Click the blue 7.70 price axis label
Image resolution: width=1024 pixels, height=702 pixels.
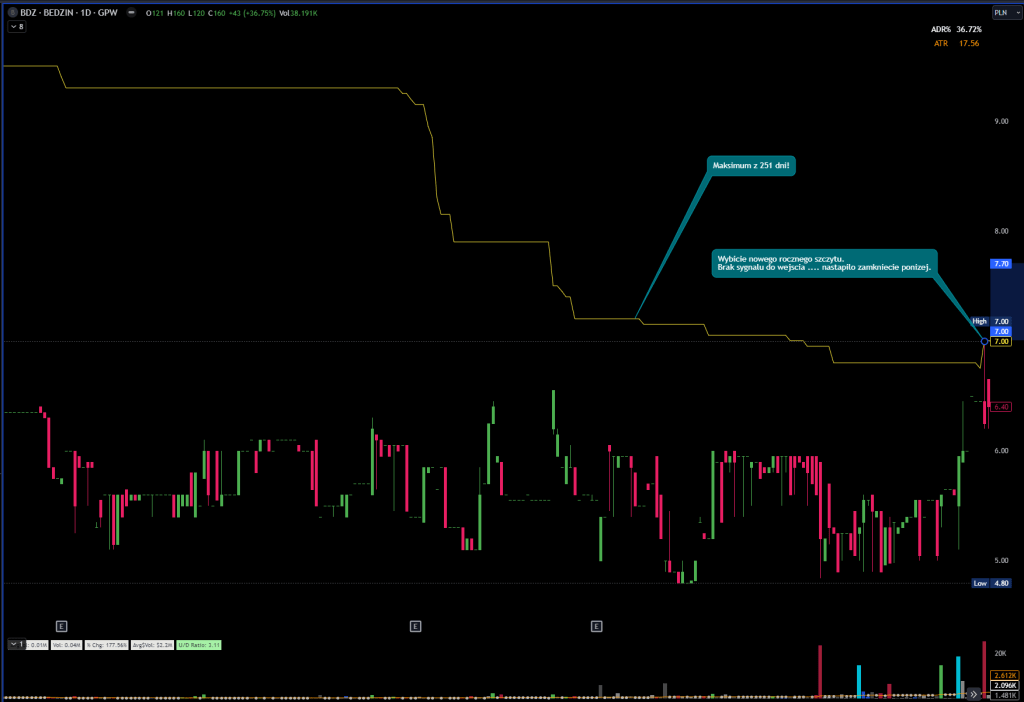click(1000, 264)
